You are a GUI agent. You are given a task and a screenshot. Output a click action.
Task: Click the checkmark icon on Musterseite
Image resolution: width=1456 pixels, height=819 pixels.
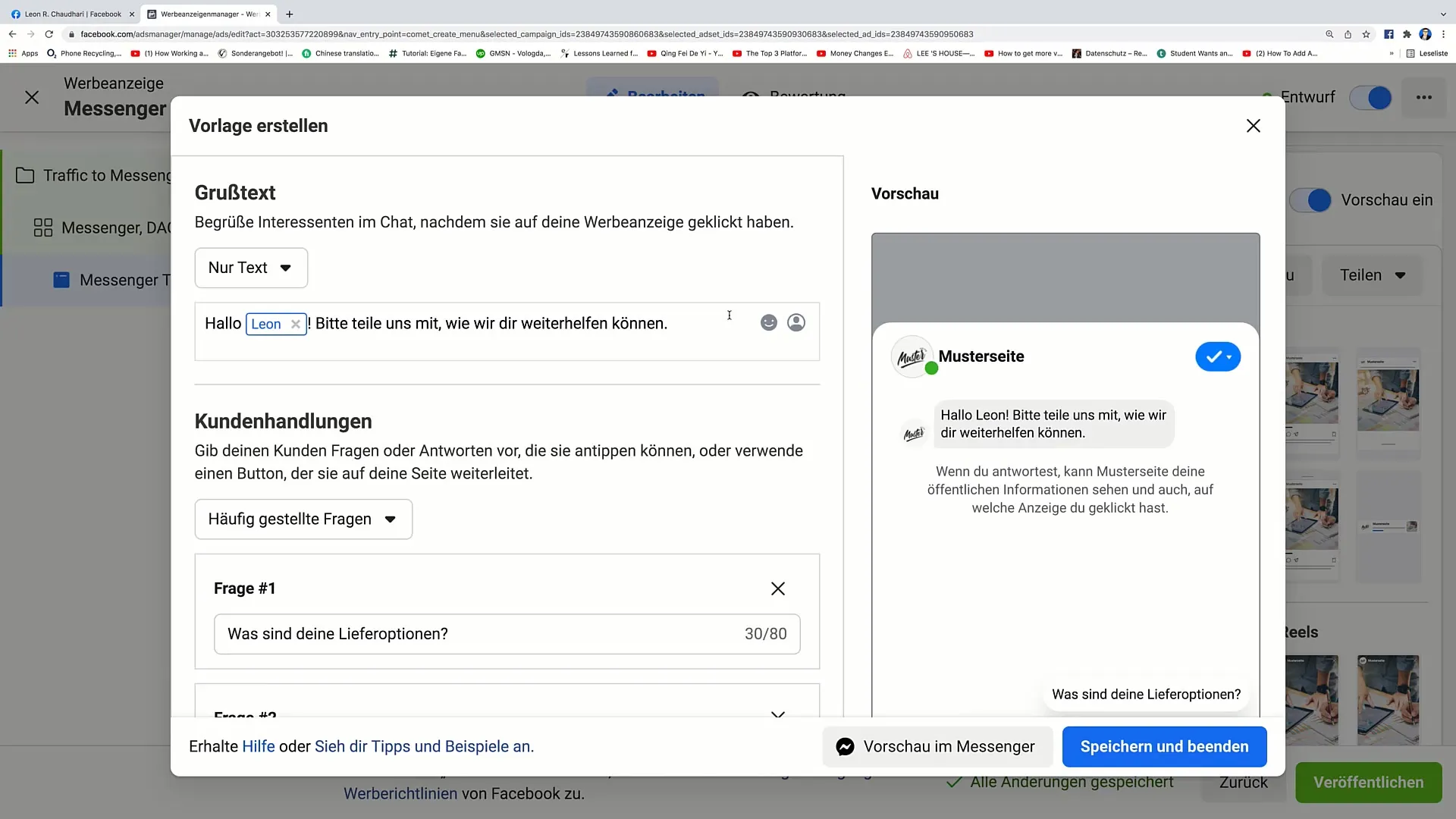1215,357
